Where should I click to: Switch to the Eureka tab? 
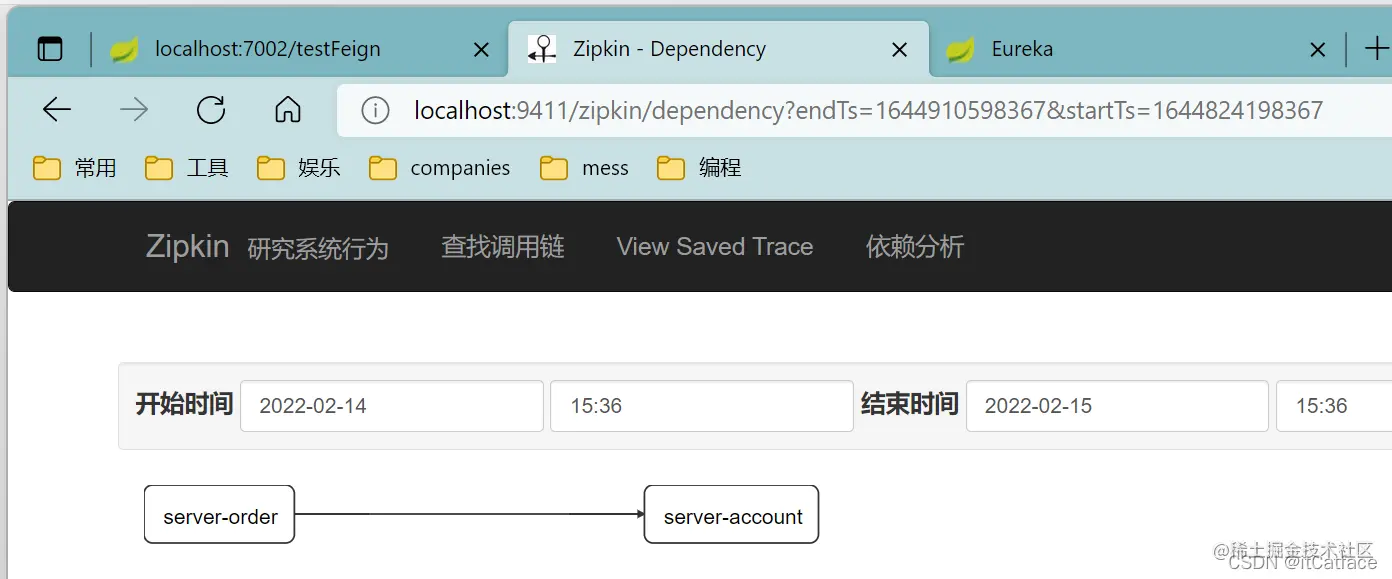click(1137, 49)
